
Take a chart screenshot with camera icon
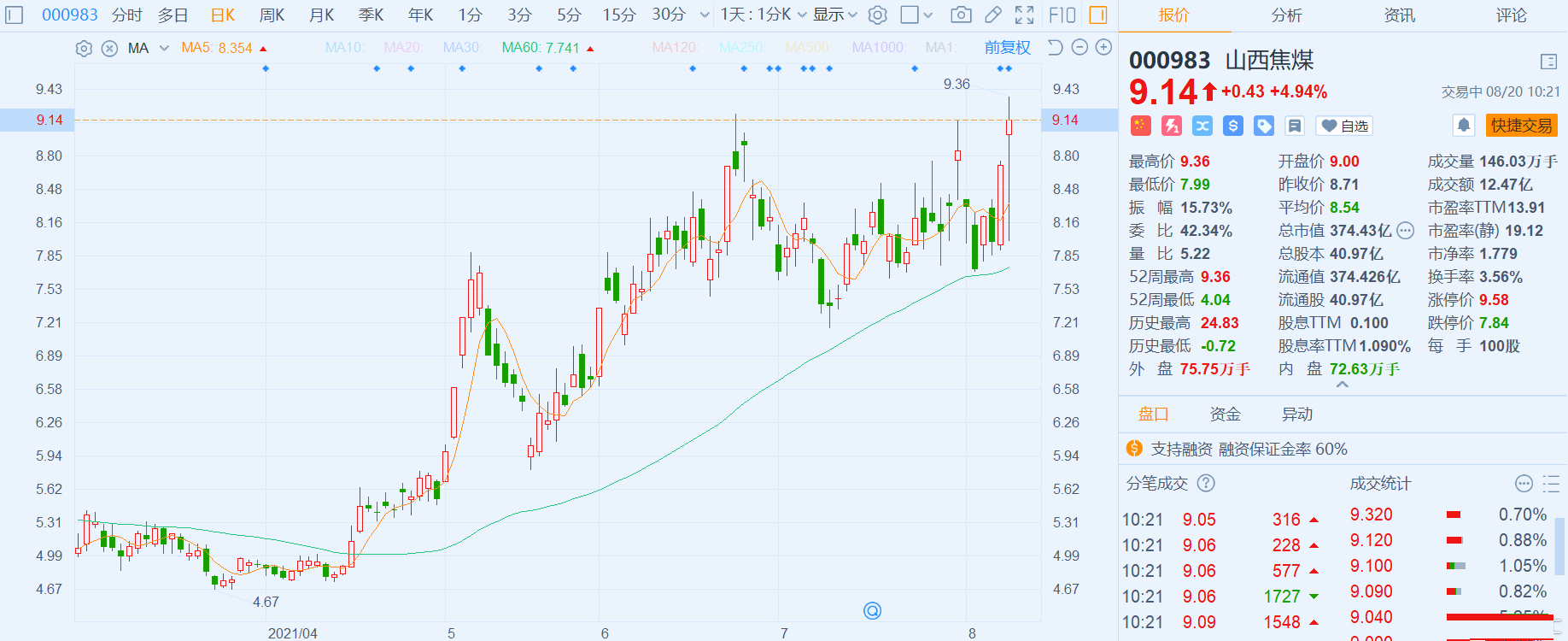point(961,15)
